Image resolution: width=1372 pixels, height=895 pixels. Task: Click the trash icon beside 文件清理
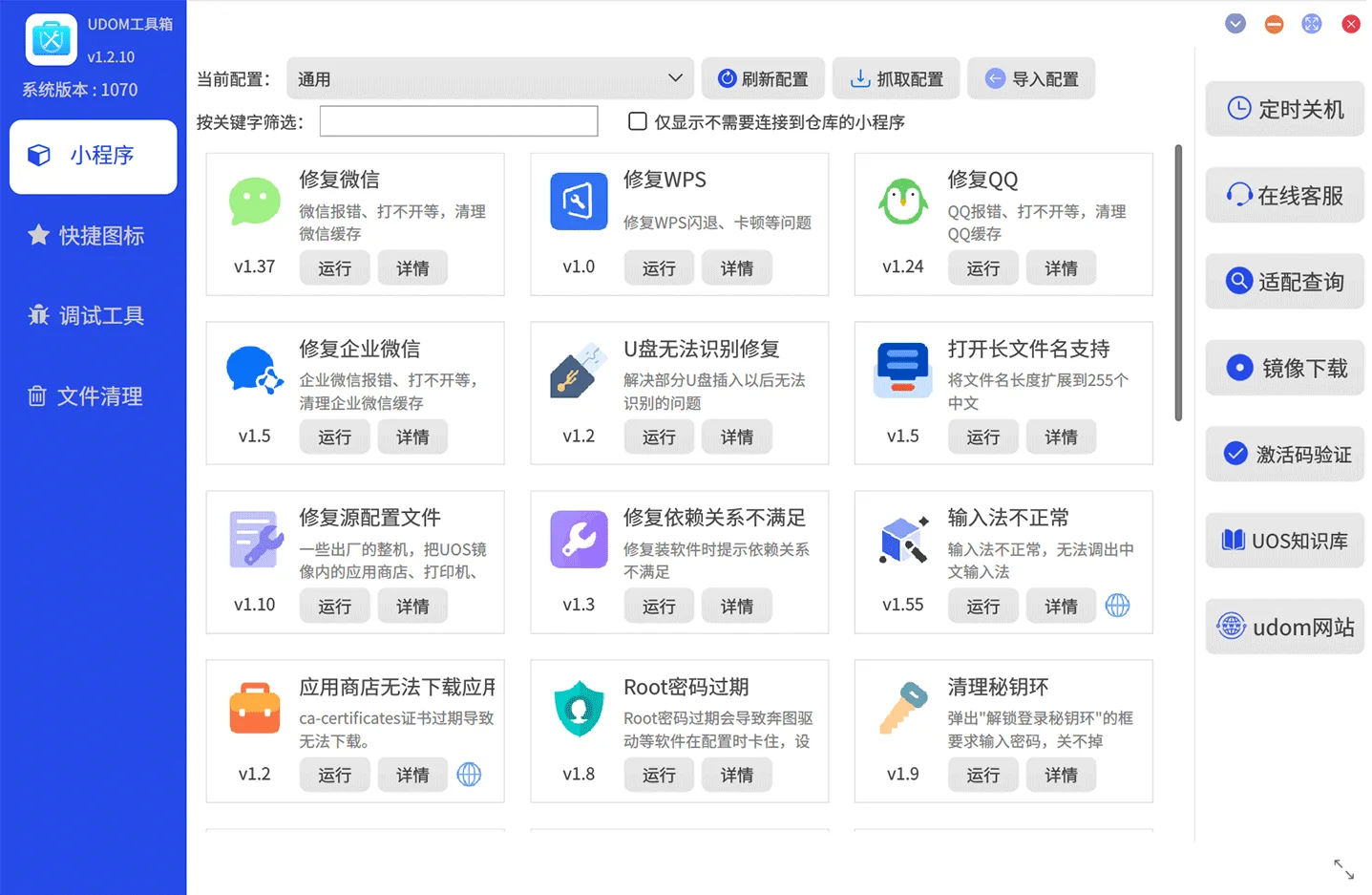coord(38,395)
